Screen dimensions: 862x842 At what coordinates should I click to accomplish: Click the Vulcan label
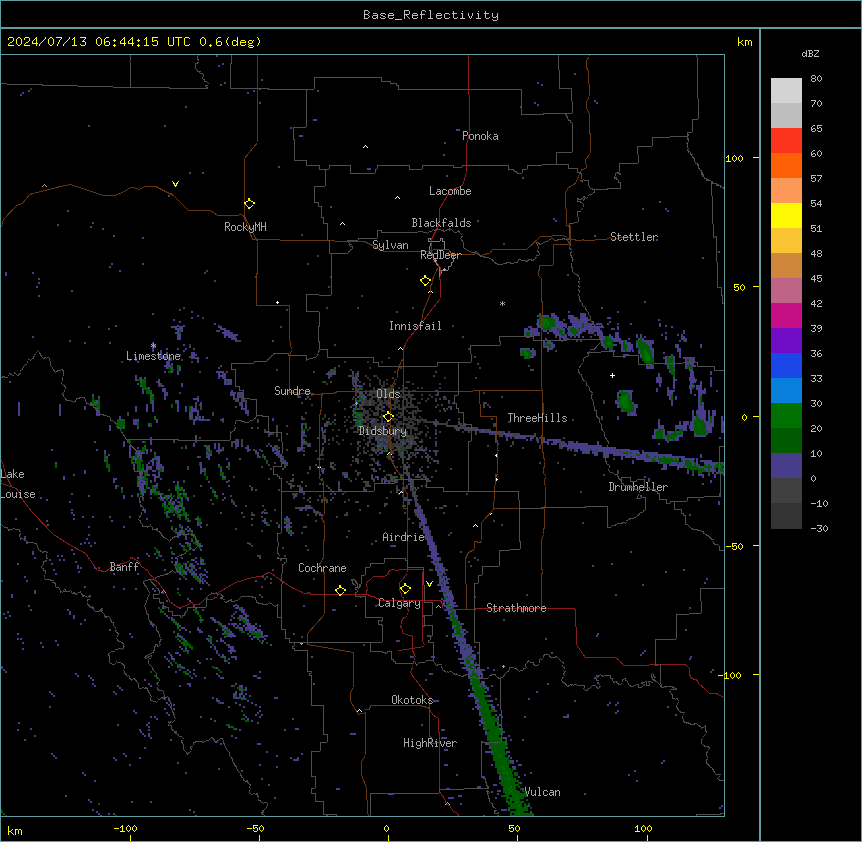click(543, 792)
